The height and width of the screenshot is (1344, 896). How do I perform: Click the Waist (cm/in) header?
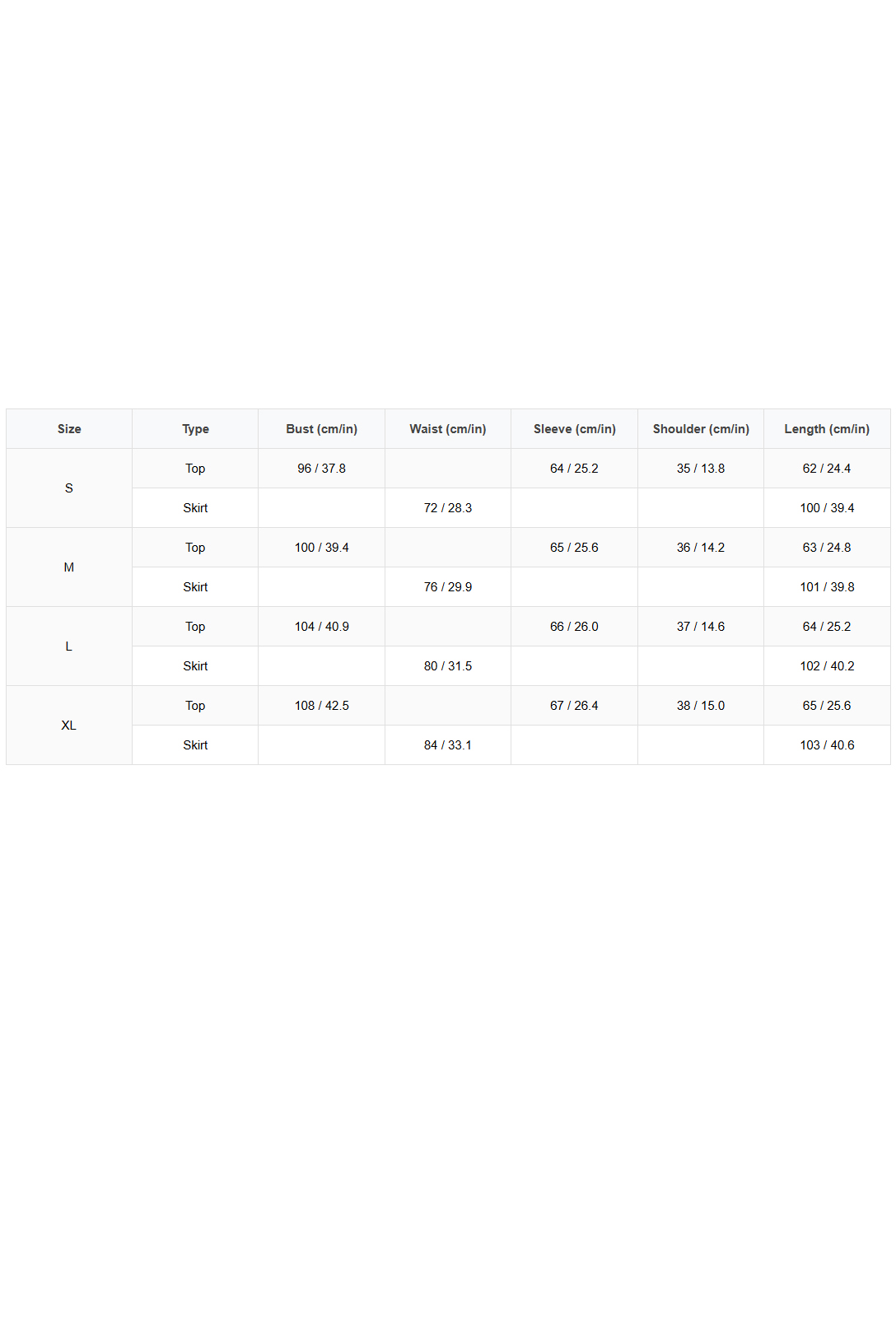pos(448,429)
